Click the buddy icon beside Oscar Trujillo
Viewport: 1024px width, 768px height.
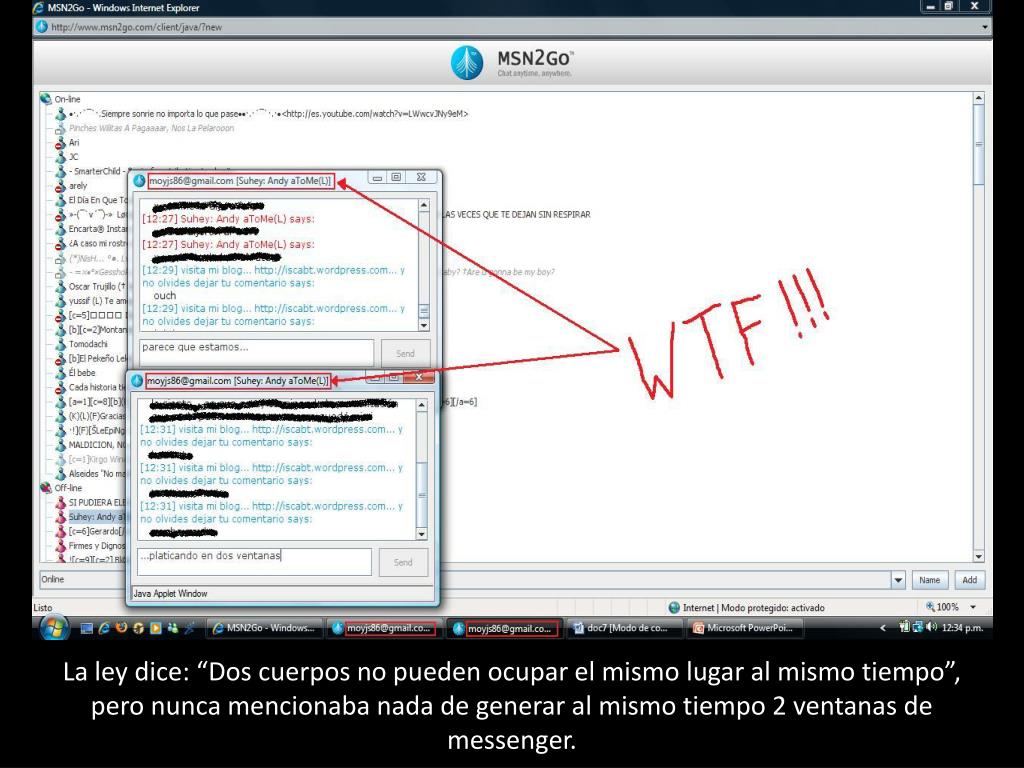pyautogui.click(x=61, y=286)
